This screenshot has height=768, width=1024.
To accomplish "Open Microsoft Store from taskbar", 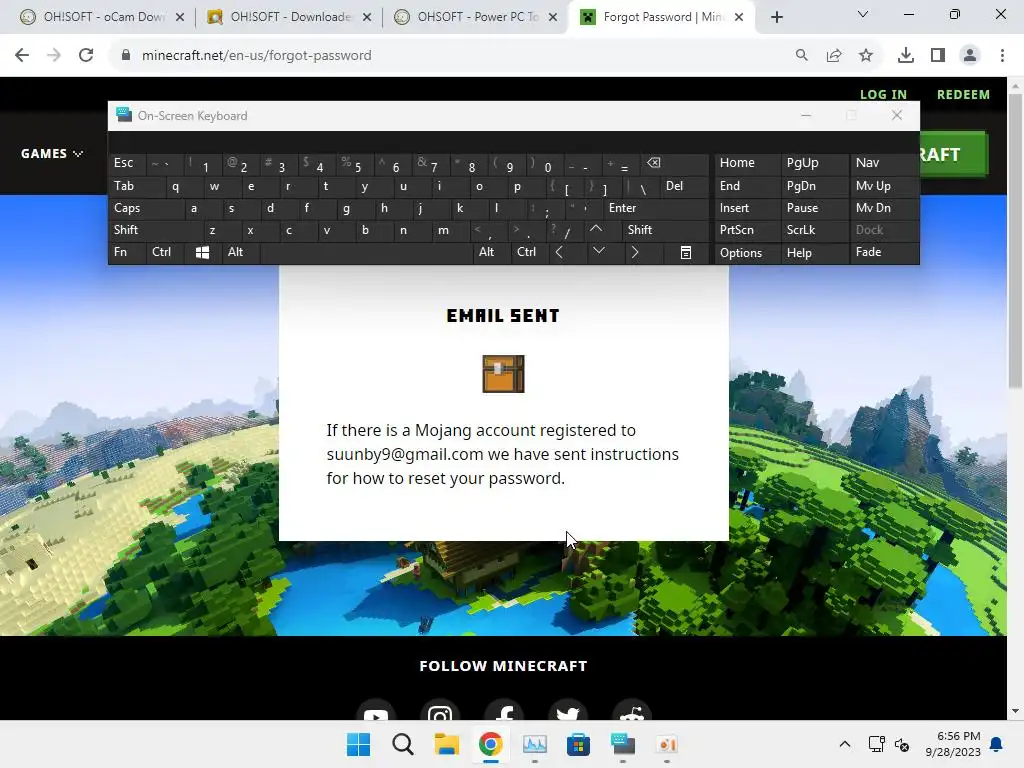I will pyautogui.click(x=579, y=744).
